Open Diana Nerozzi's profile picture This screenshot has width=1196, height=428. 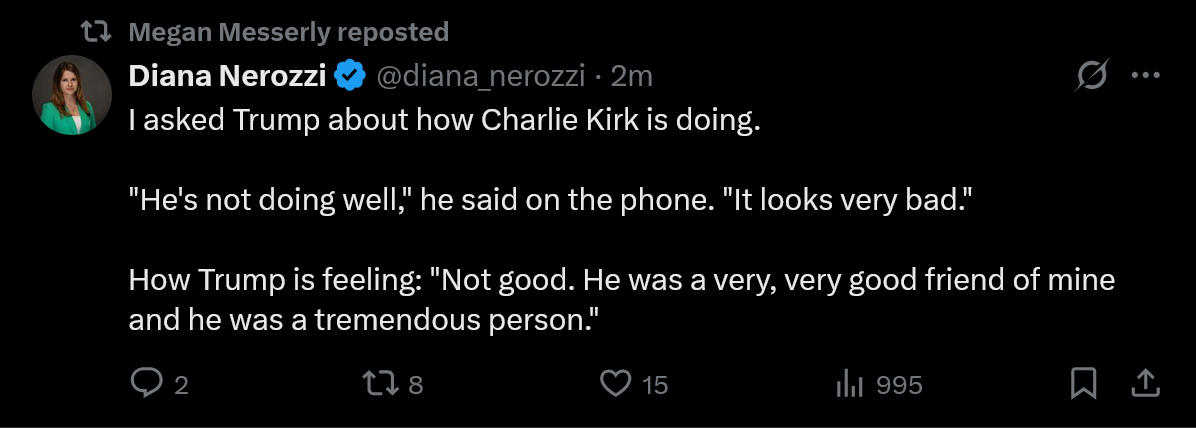tap(71, 95)
